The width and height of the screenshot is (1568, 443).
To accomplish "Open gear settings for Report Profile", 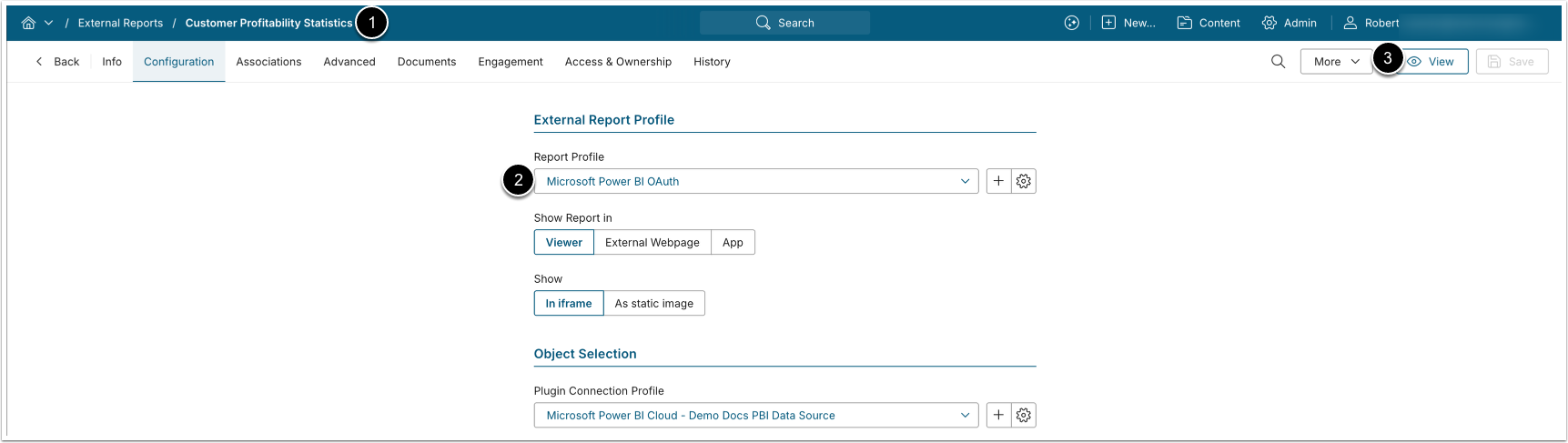I will 1024,181.
